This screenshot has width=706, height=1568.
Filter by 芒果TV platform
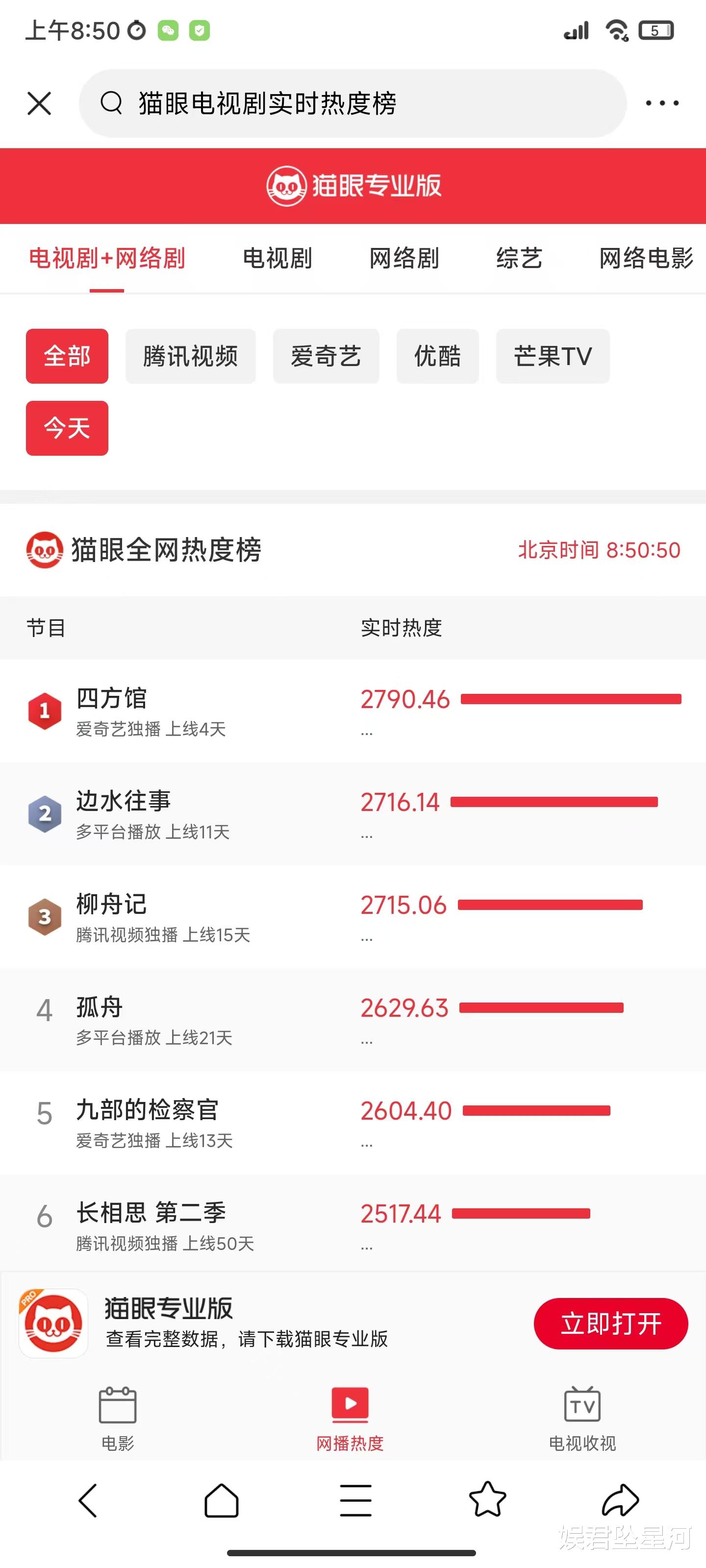pyautogui.click(x=553, y=356)
